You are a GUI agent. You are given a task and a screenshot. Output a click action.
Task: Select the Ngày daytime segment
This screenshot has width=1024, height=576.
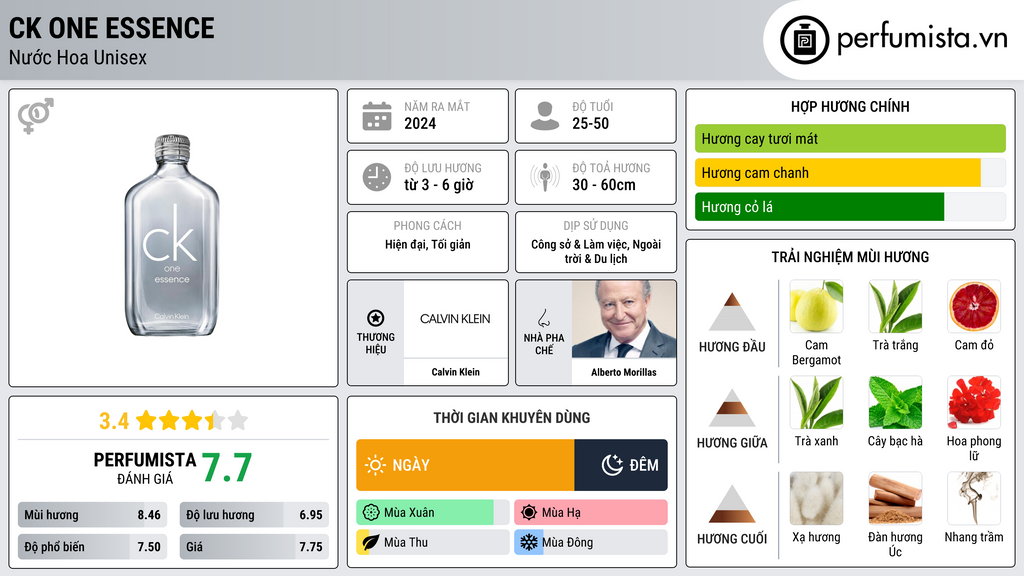click(465, 465)
